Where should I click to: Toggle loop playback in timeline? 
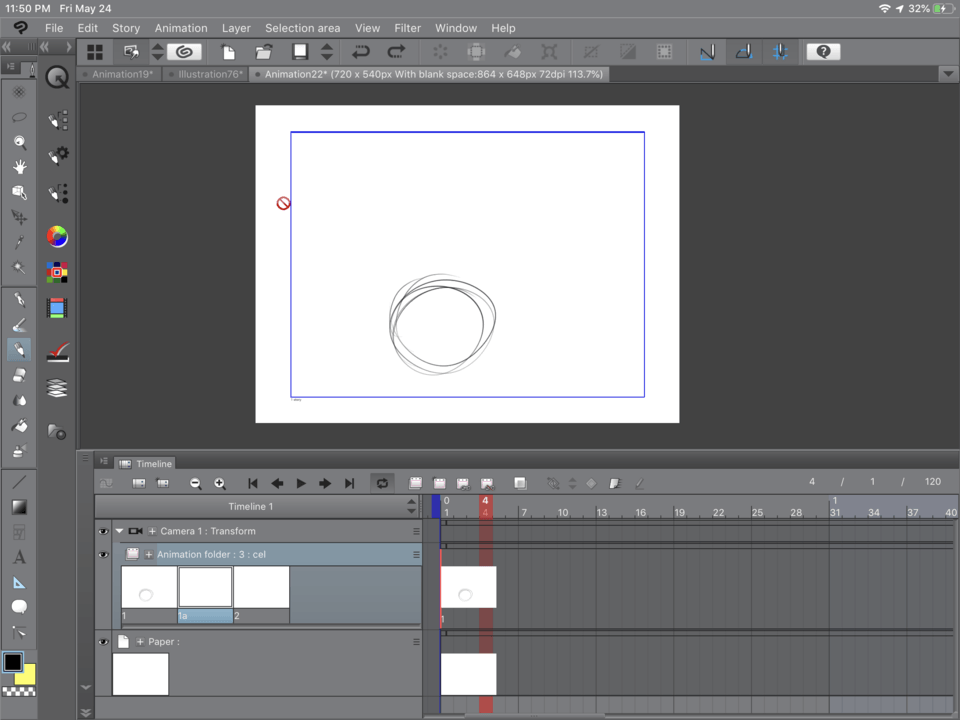pyautogui.click(x=381, y=484)
